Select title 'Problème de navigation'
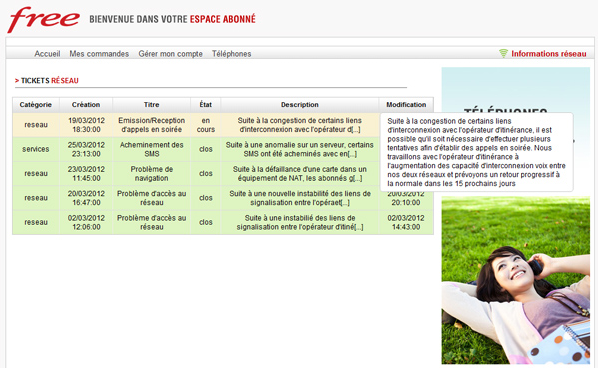Screen dimensions: 598x368 point(151,174)
